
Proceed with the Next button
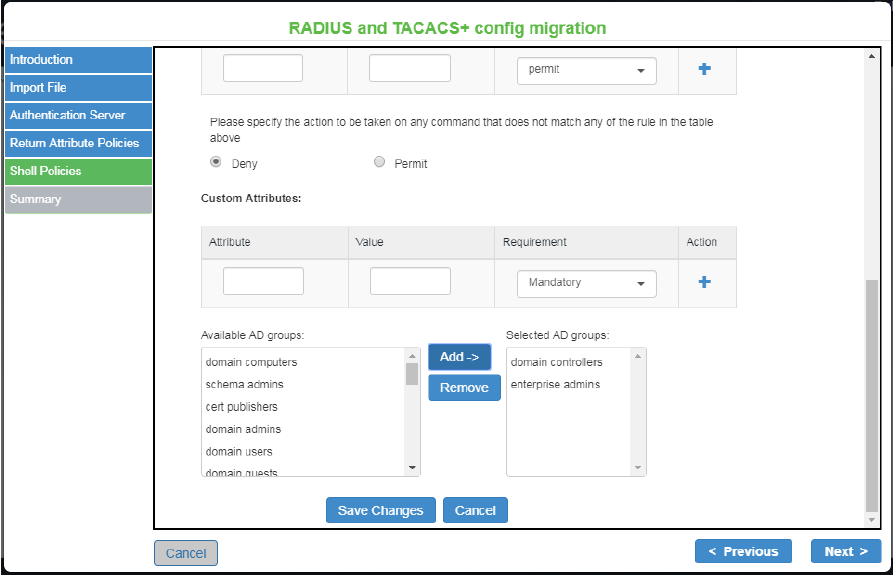(846, 551)
